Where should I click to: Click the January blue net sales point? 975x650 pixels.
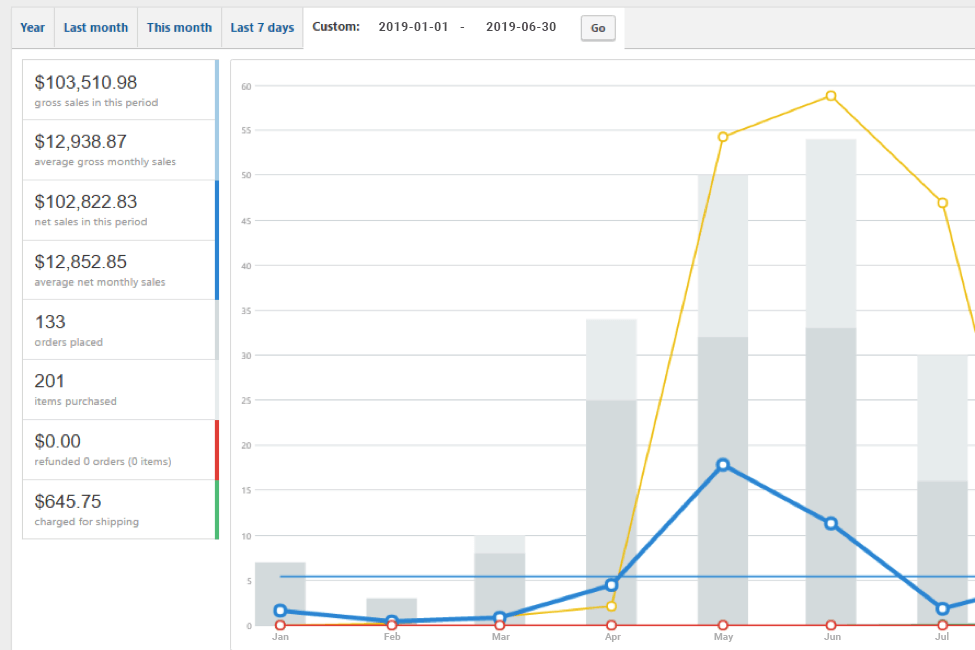point(280,610)
